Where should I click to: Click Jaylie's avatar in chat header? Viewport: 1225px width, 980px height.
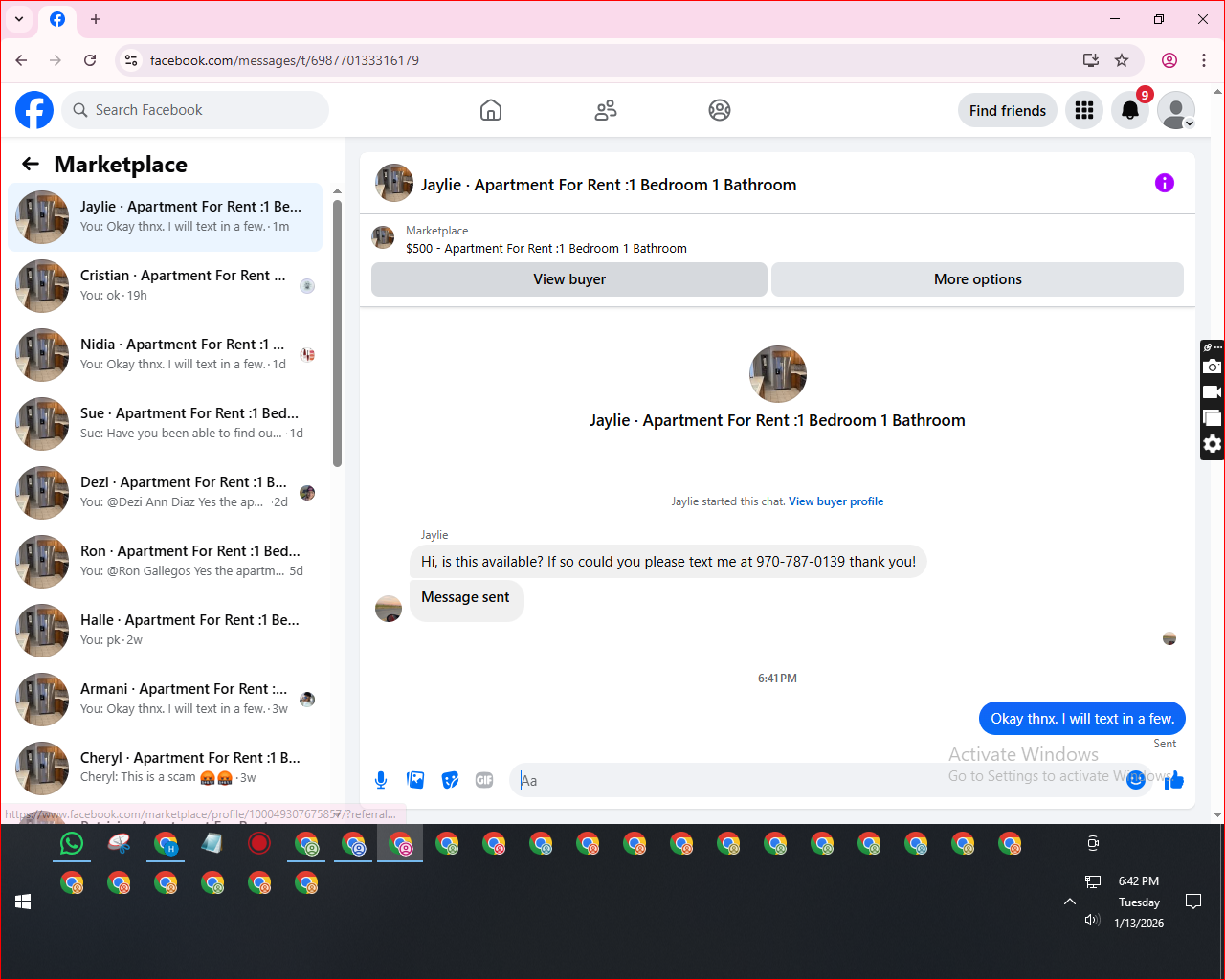coord(394,183)
